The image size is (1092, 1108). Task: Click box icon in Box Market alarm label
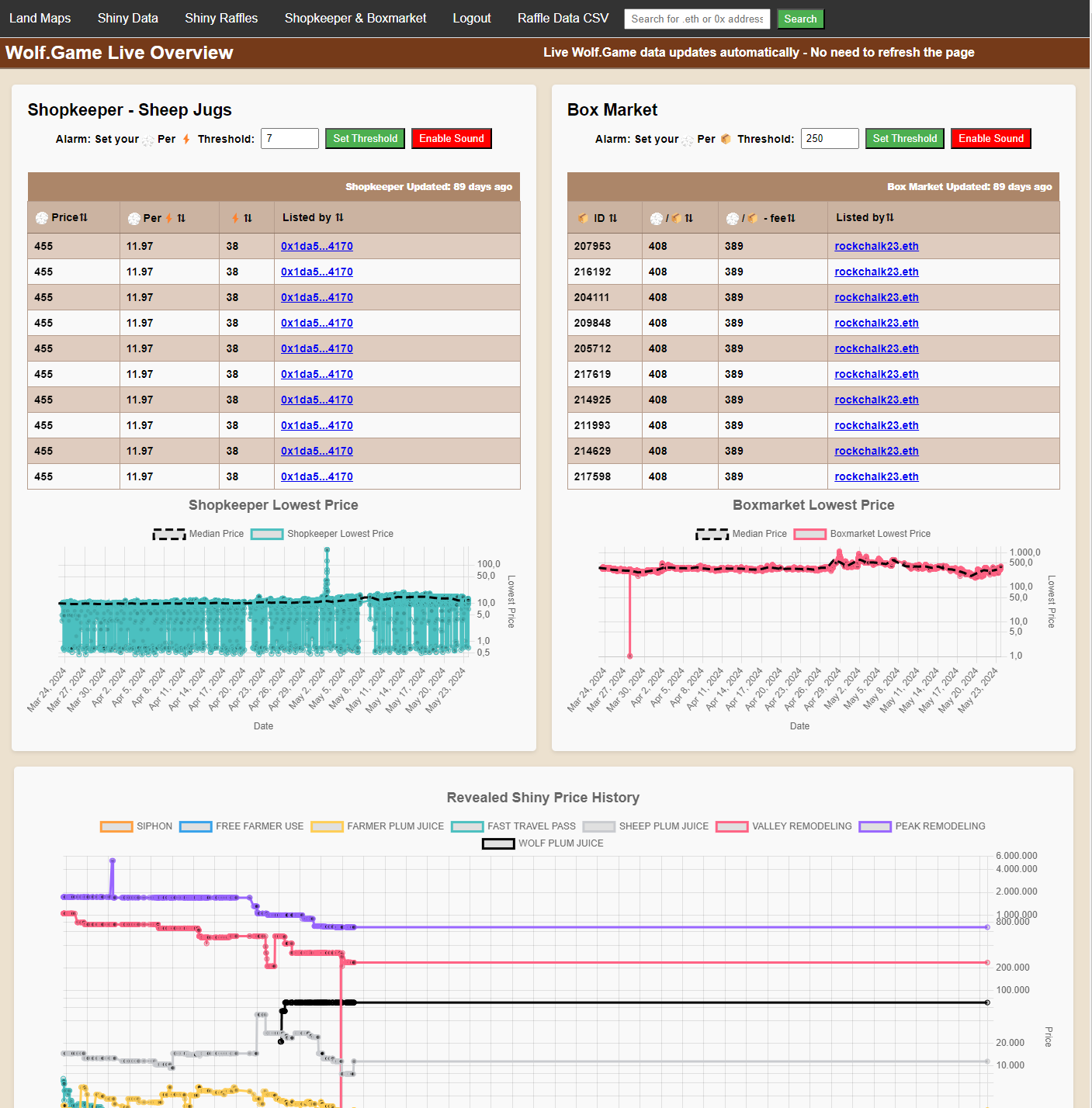[x=726, y=139]
